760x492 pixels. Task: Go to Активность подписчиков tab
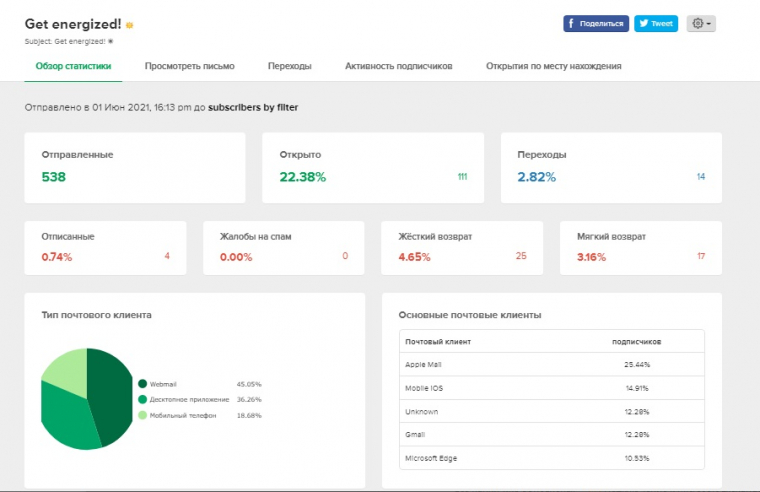point(398,66)
